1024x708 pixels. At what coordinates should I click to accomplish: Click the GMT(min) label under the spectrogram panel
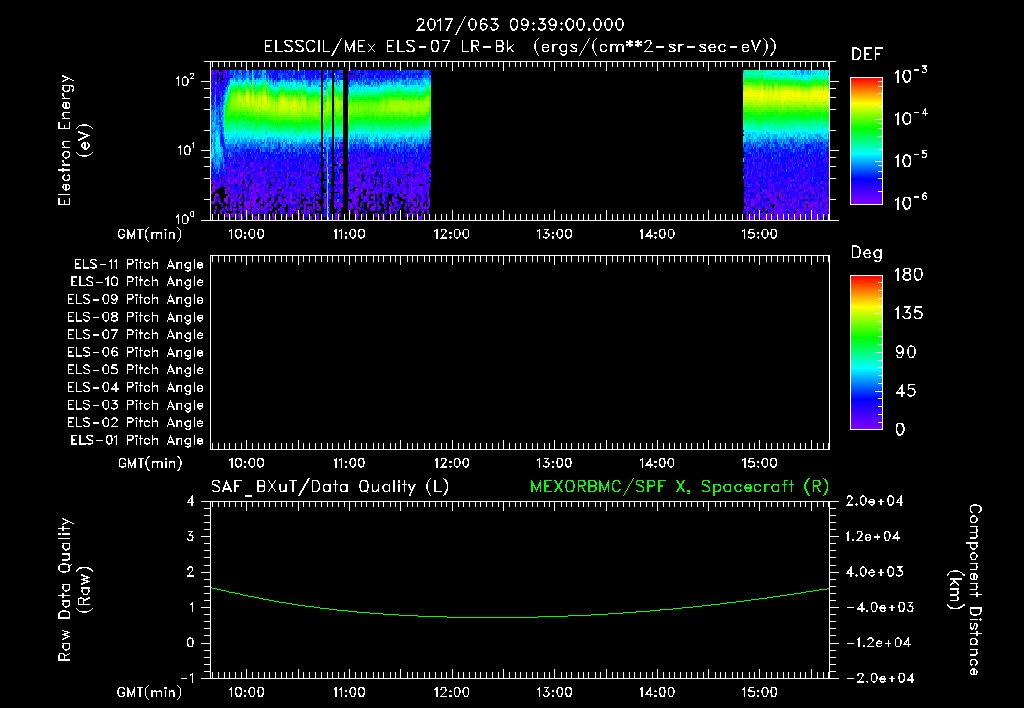click(x=150, y=234)
